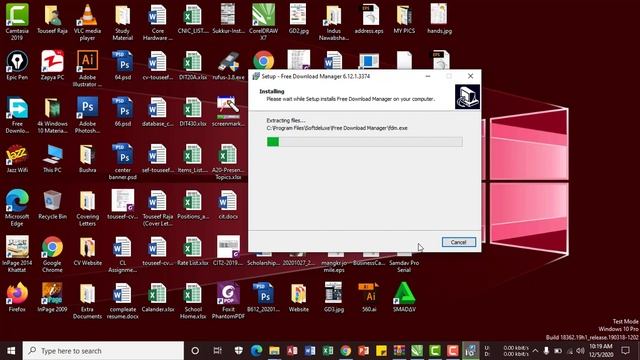Viewport: 640px width, 360px height.
Task: Select School Home.xlsx file icon
Action: click(193, 300)
